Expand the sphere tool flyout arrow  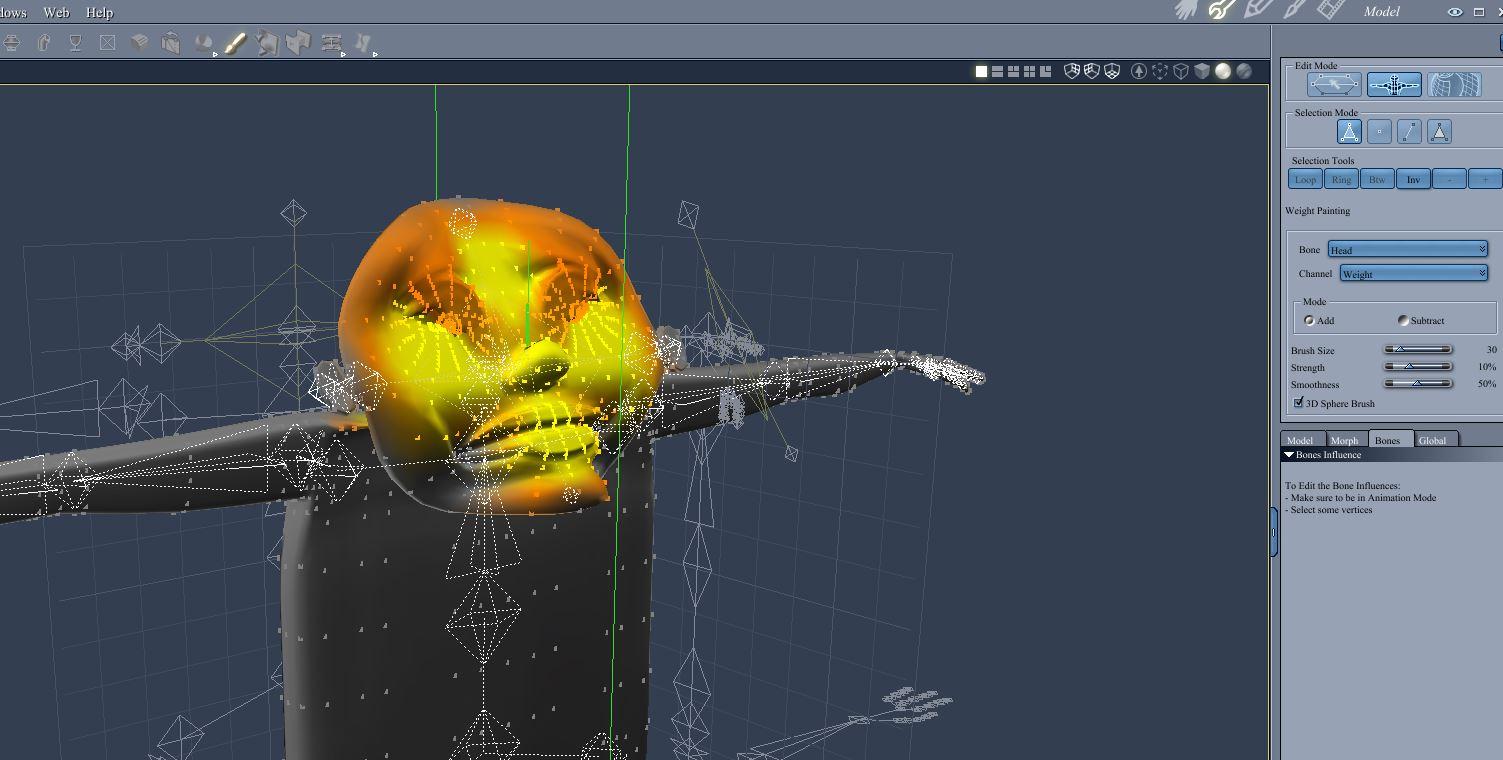tap(215, 54)
